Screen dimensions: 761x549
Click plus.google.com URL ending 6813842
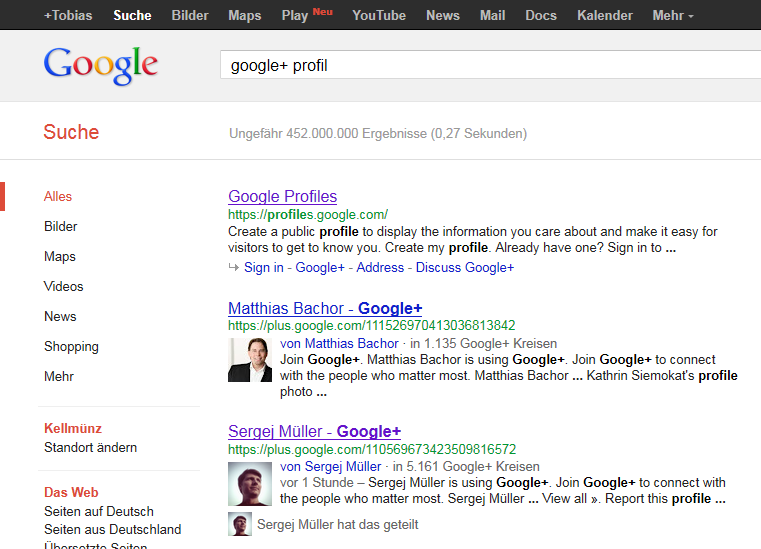pyautogui.click(x=372, y=325)
